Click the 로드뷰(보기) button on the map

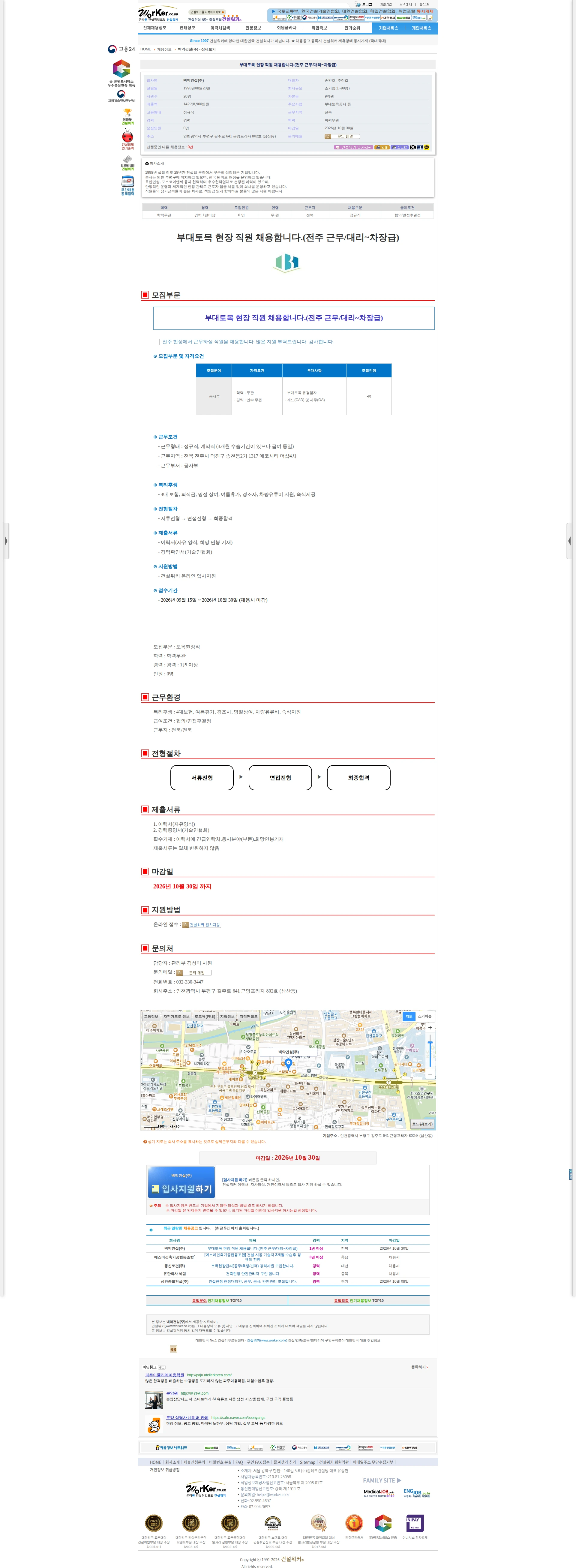(423, 1124)
